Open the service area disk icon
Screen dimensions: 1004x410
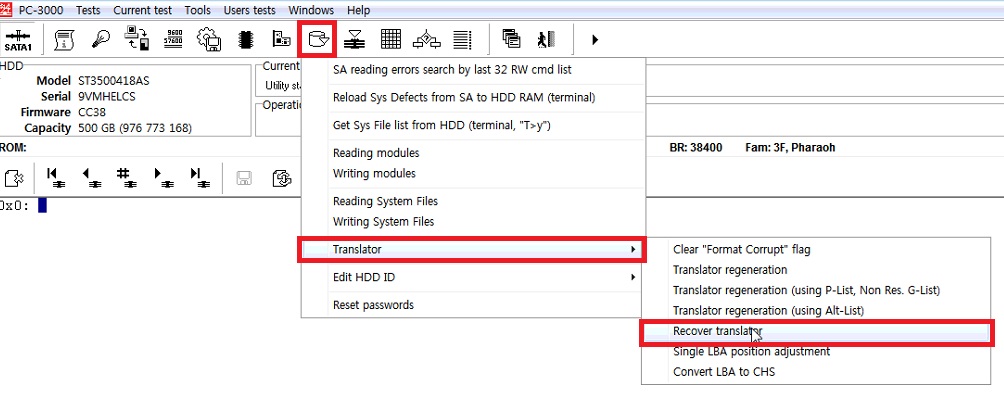coord(318,40)
